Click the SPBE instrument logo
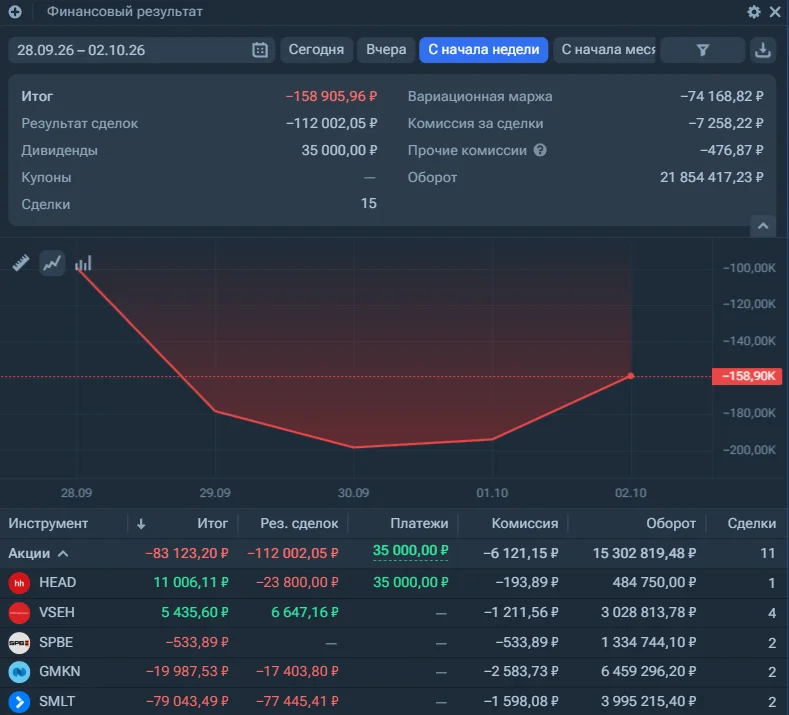Viewport: 789px width, 715px height. [x=19, y=643]
